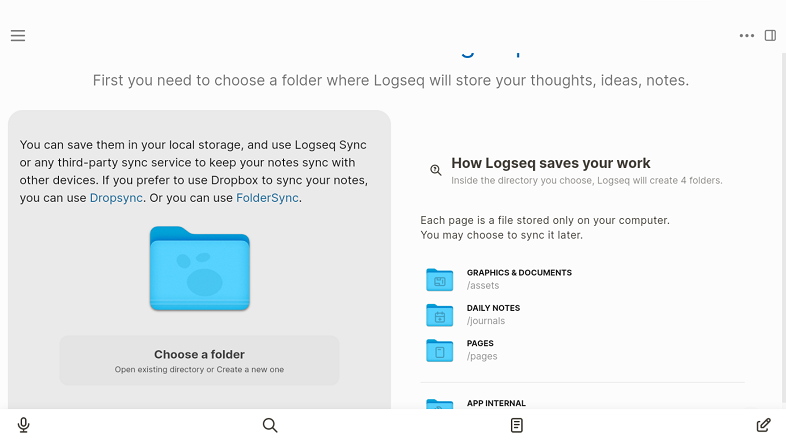Select the /pages folder path text

click(482, 356)
